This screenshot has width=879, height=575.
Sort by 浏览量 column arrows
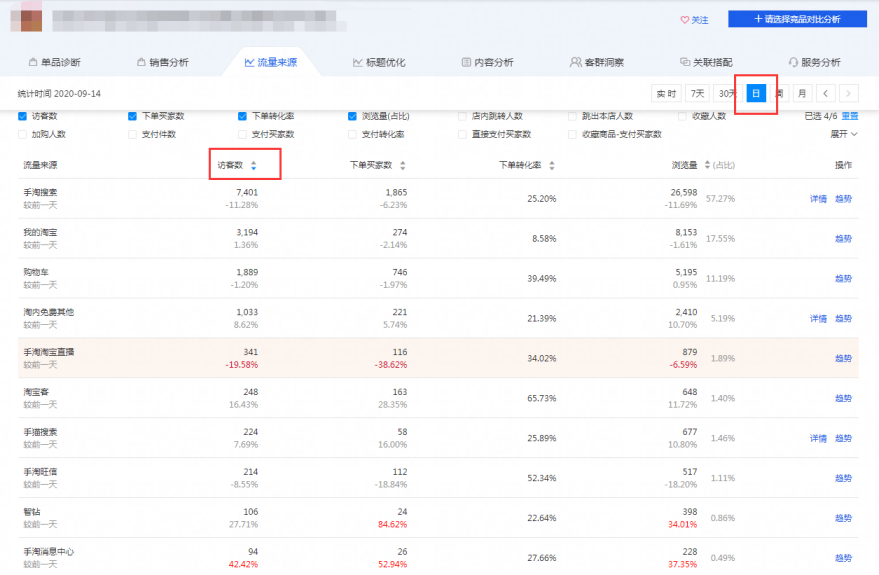point(707,165)
